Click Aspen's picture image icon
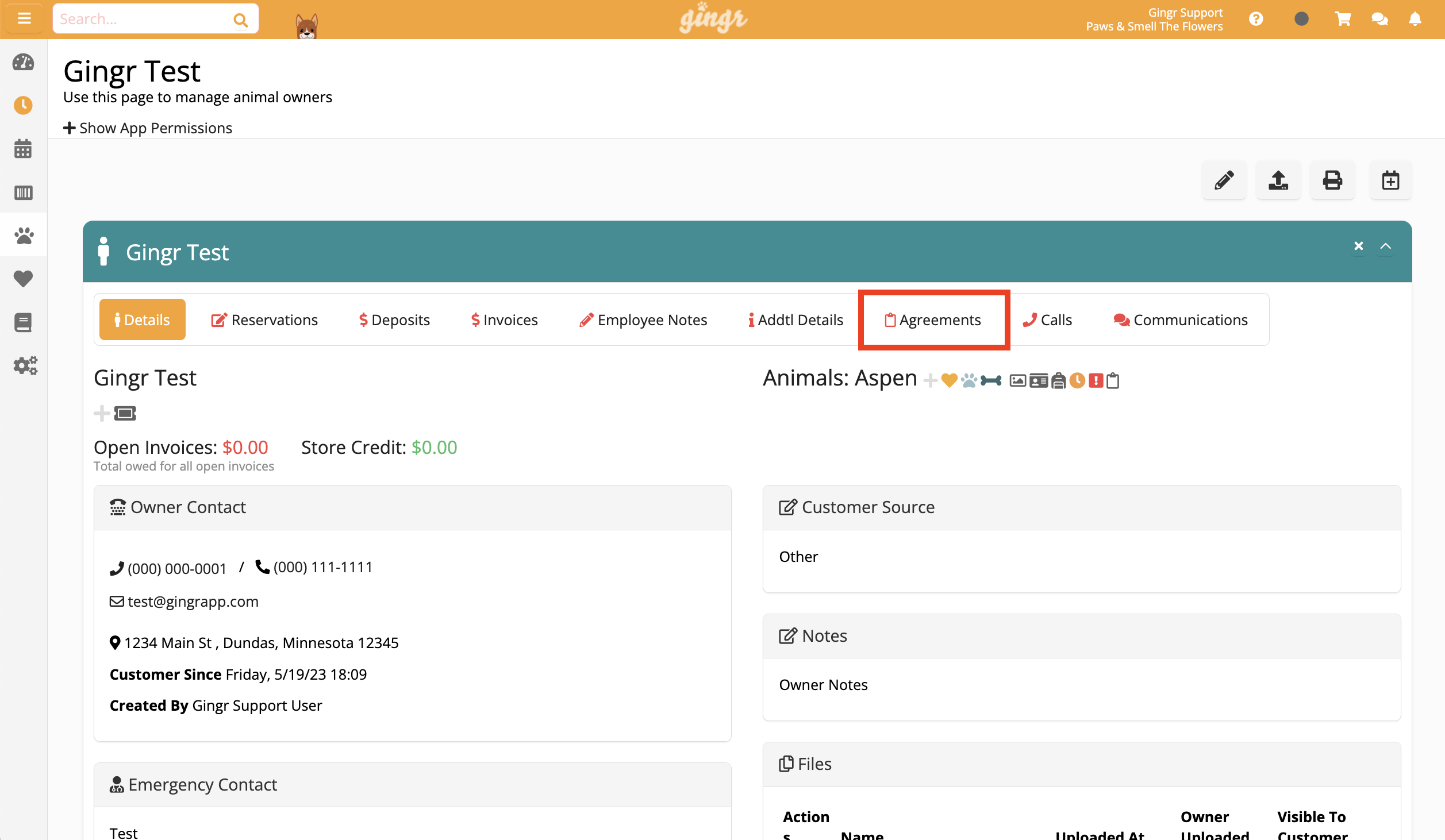This screenshot has height=840, width=1445. tap(1017, 380)
